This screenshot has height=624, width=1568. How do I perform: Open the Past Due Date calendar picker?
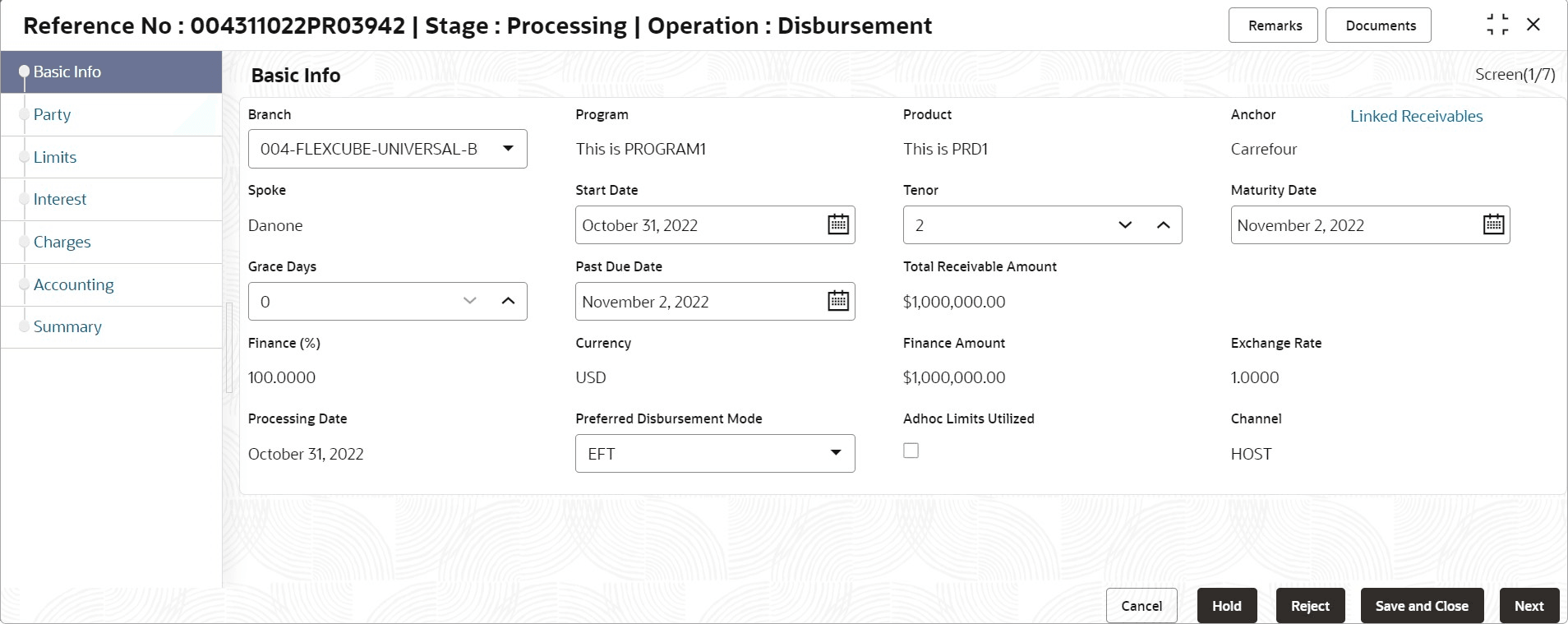pyautogui.click(x=837, y=301)
